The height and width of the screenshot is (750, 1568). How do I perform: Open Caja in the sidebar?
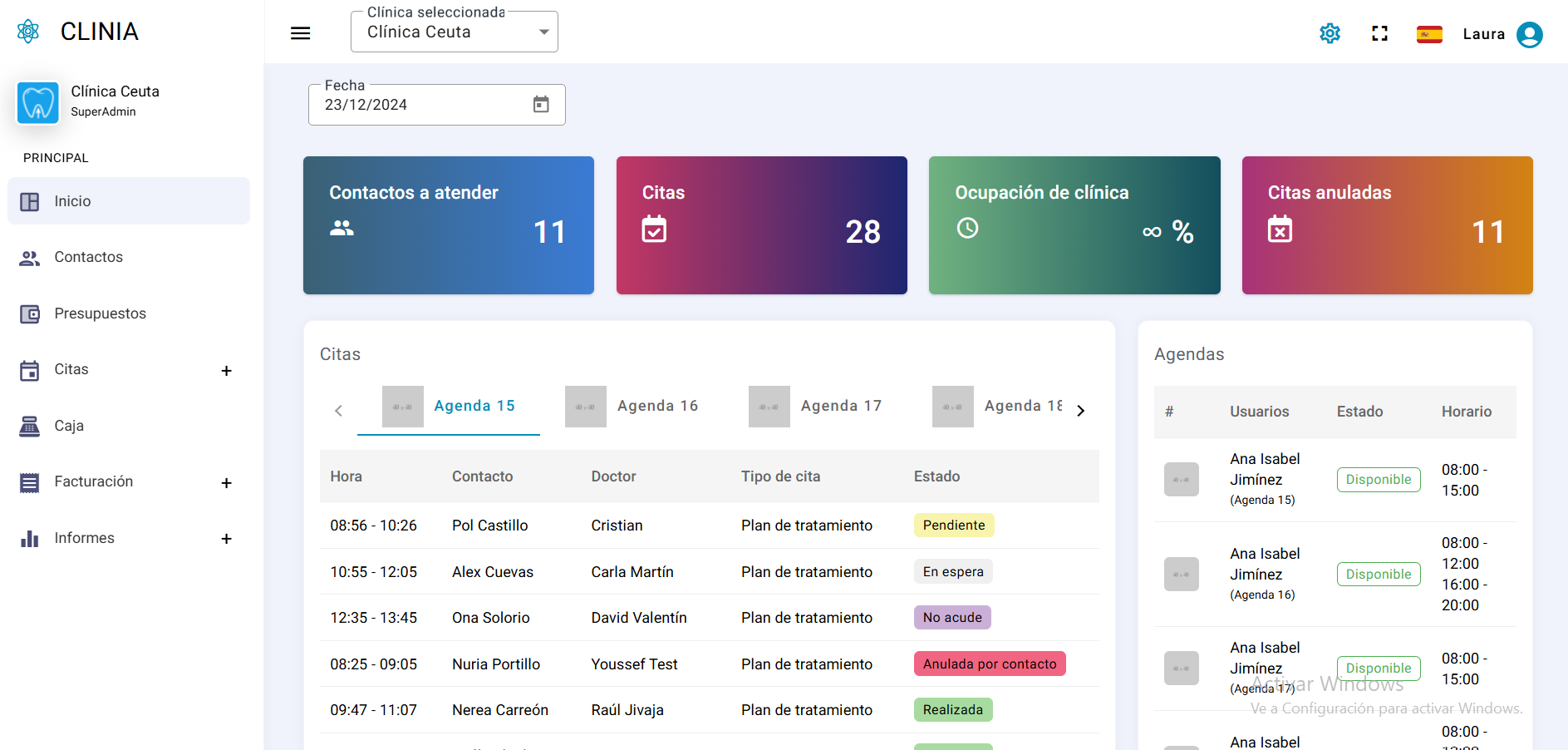click(129, 427)
